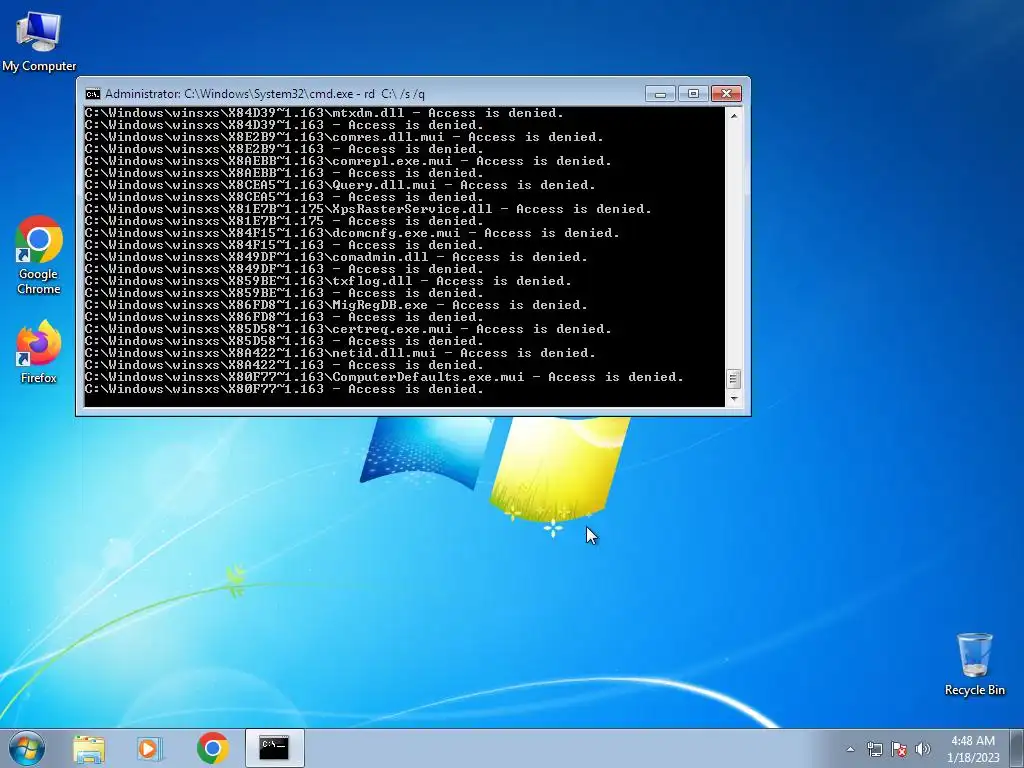Click line with mtxdm.dll Access denied

324,113
